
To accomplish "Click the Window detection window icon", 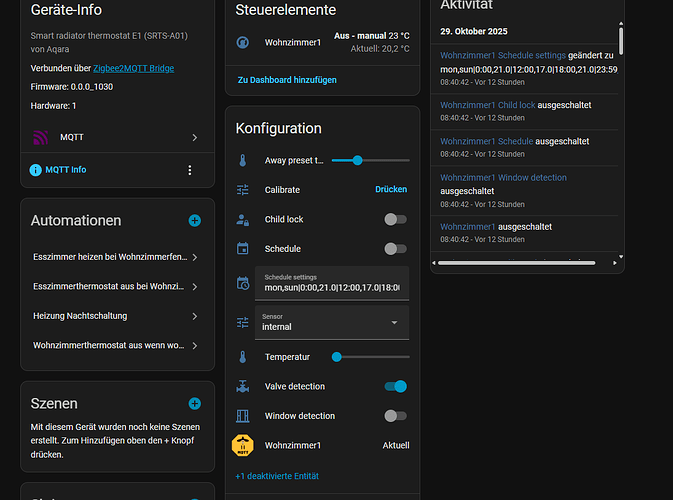I will (x=243, y=416).
